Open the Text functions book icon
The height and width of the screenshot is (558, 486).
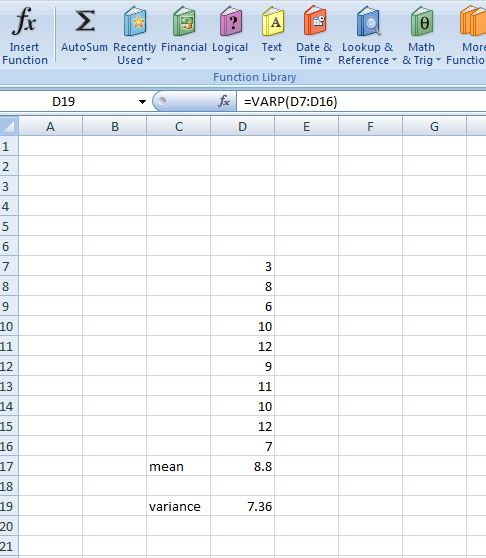coord(273,21)
